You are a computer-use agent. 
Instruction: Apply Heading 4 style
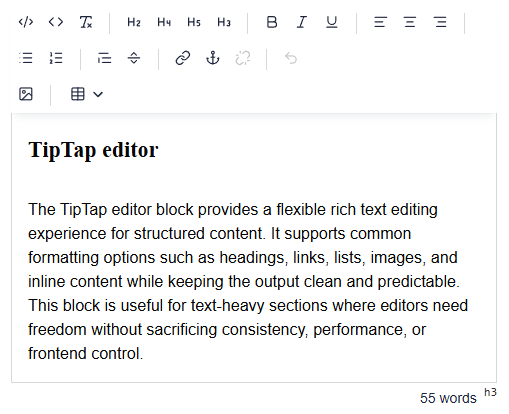click(164, 22)
